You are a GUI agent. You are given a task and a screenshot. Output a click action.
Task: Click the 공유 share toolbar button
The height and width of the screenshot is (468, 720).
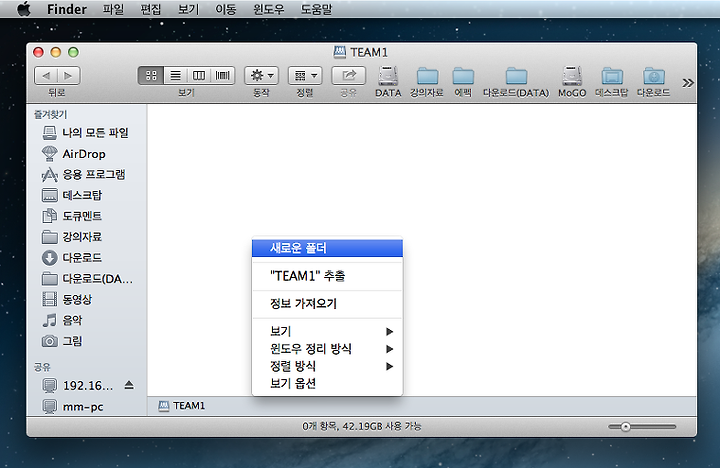349,75
